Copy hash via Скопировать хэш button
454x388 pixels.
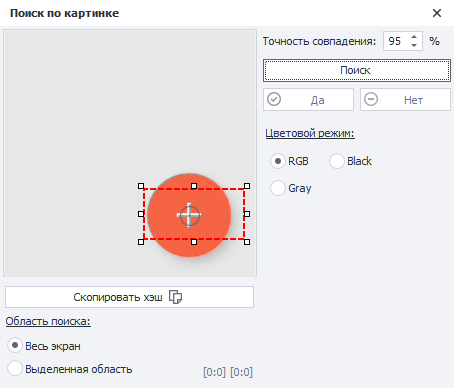pos(129,297)
